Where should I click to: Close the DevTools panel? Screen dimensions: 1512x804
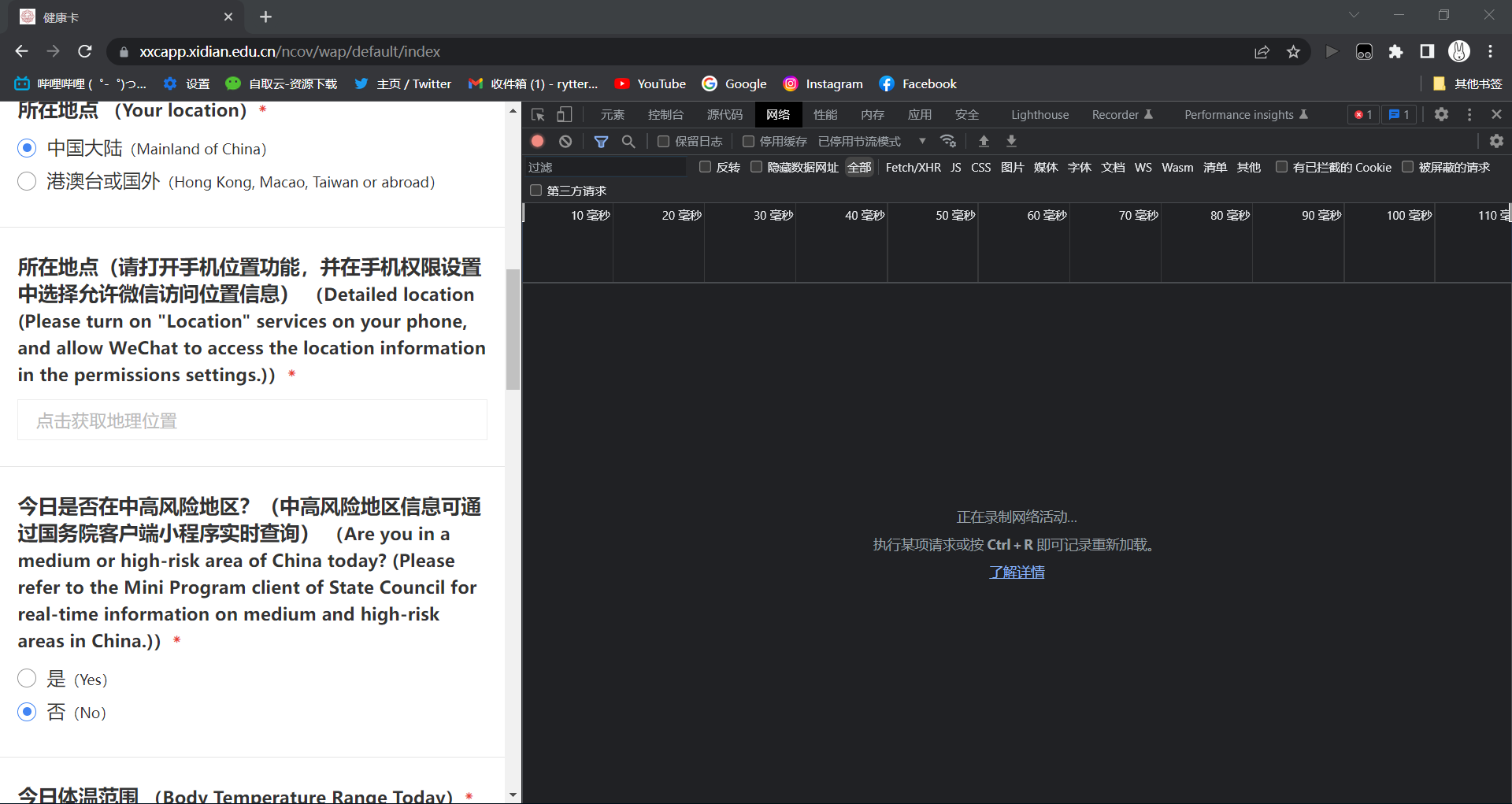[1497, 114]
